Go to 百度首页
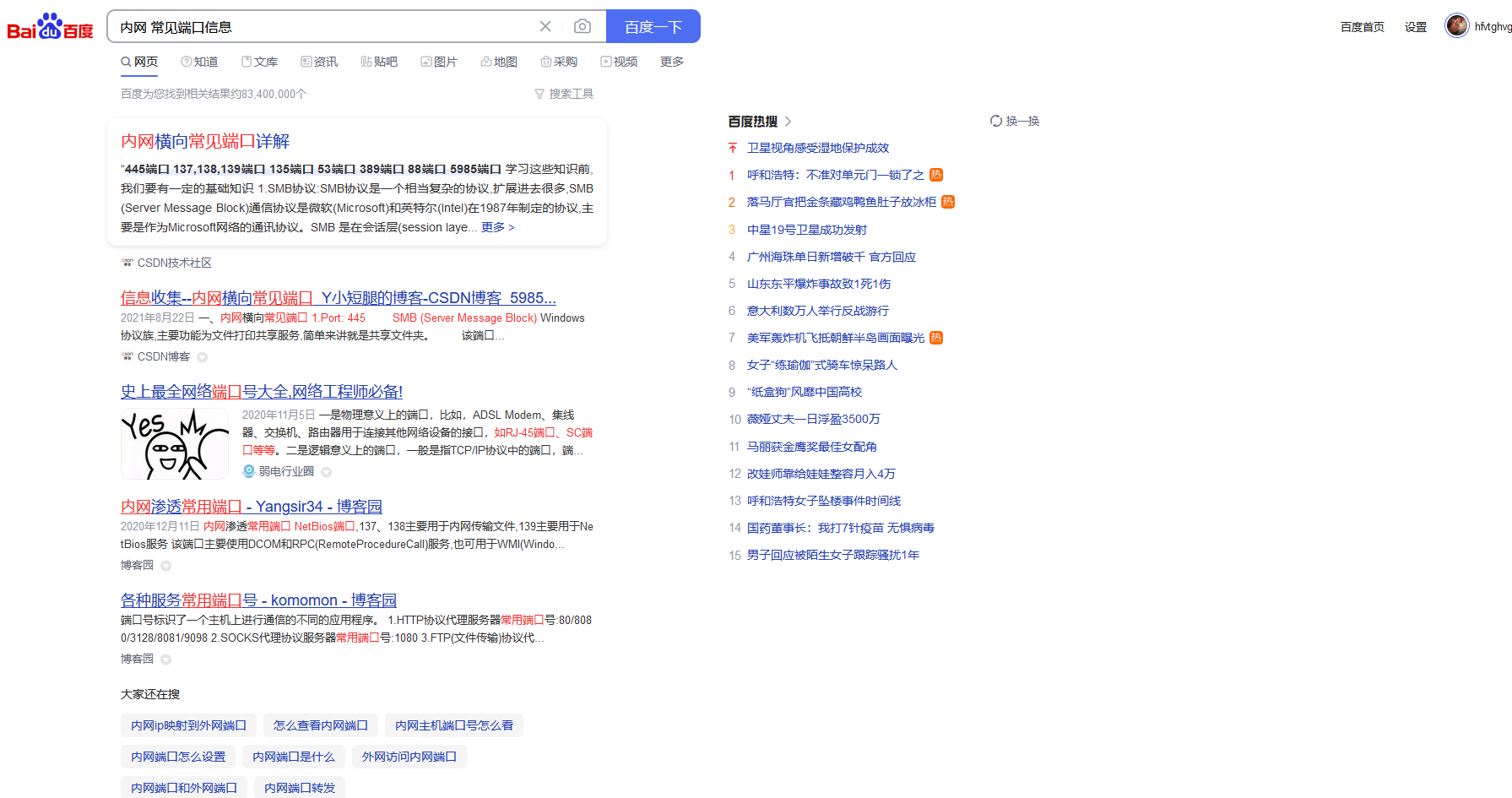 pyautogui.click(x=1363, y=27)
